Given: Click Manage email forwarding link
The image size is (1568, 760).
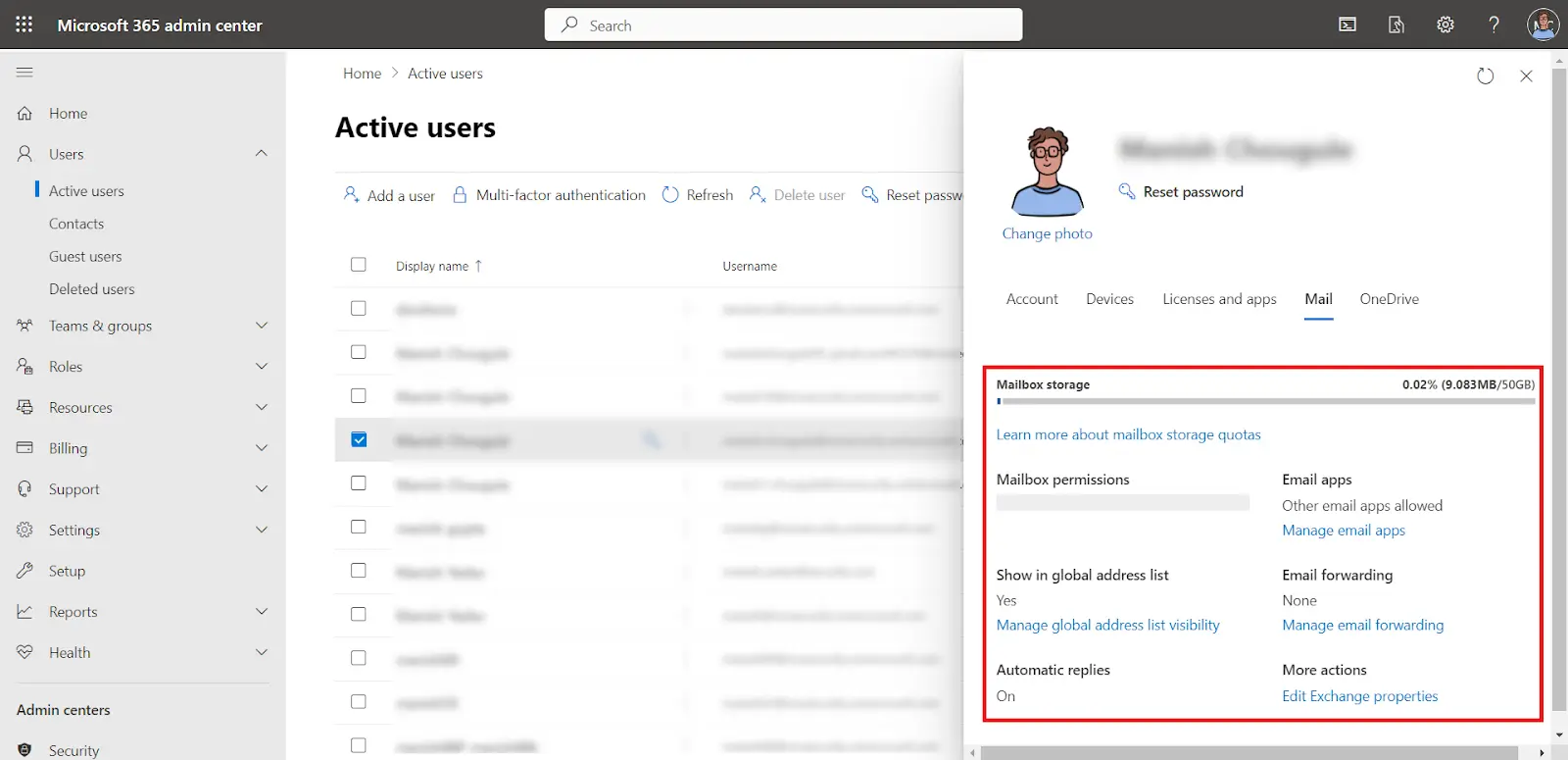Looking at the screenshot, I should [x=1362, y=625].
